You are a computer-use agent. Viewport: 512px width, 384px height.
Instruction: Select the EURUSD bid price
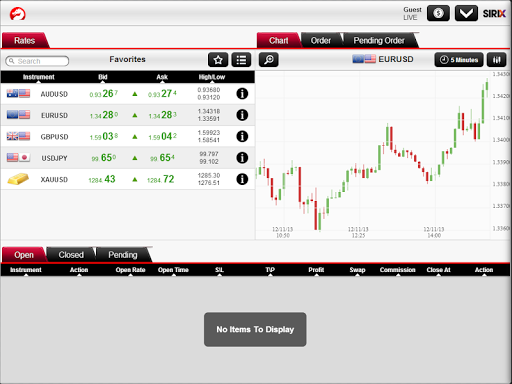tap(104, 115)
